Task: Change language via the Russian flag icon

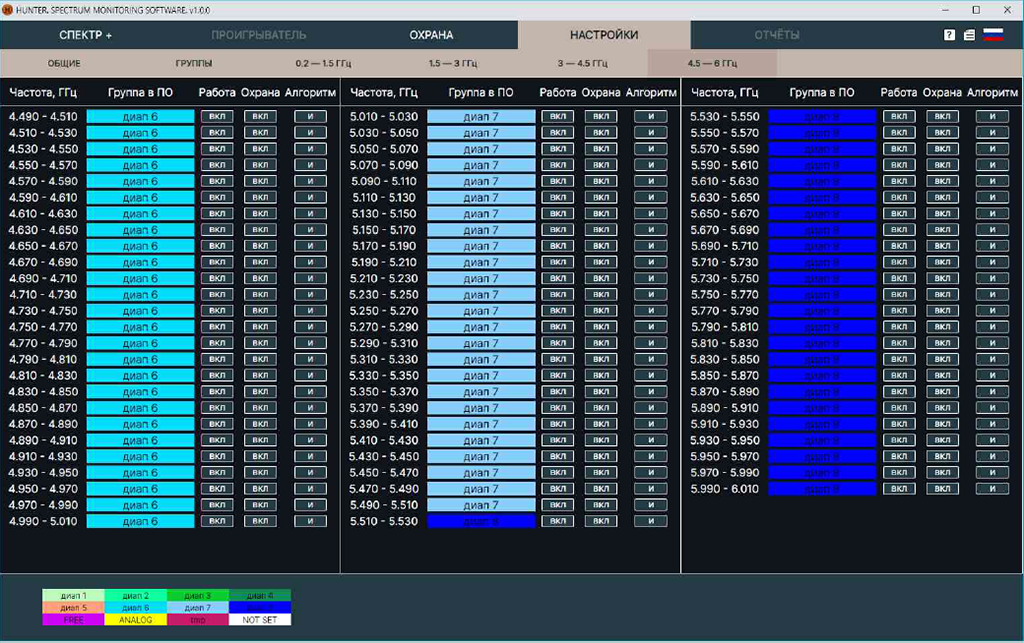Action: 993,35
